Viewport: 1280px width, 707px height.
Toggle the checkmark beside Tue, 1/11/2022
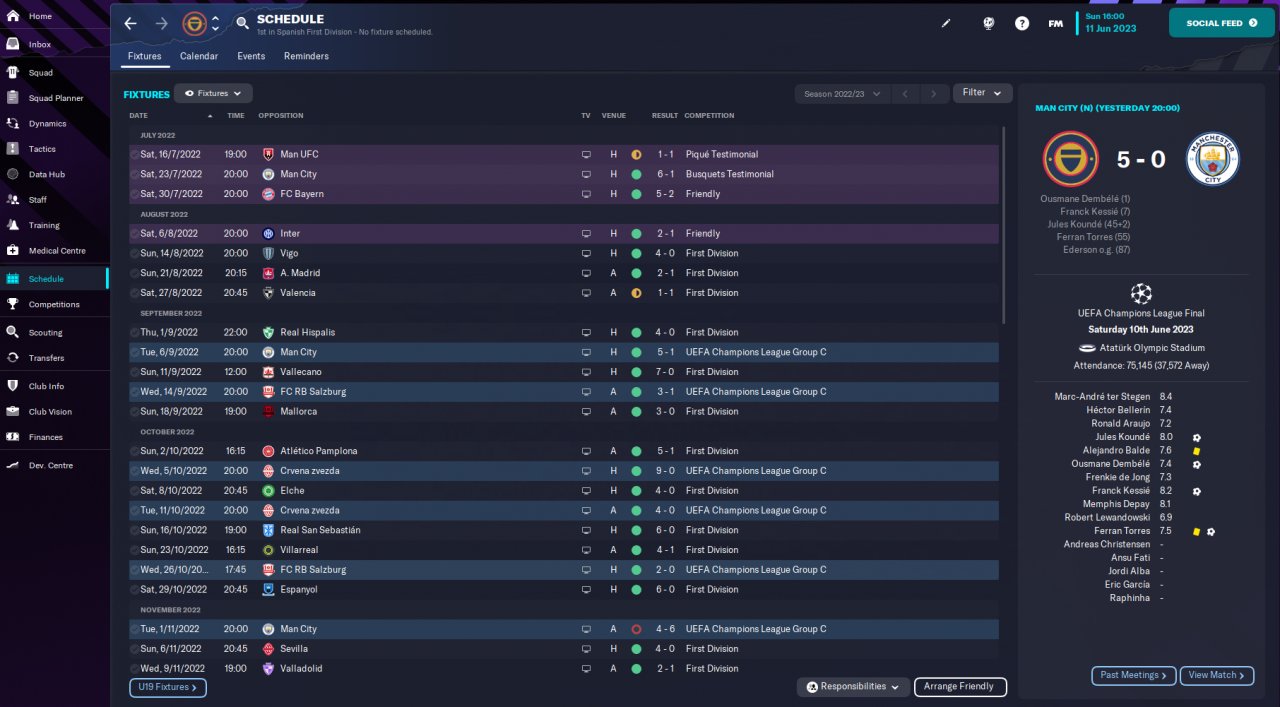[134, 629]
